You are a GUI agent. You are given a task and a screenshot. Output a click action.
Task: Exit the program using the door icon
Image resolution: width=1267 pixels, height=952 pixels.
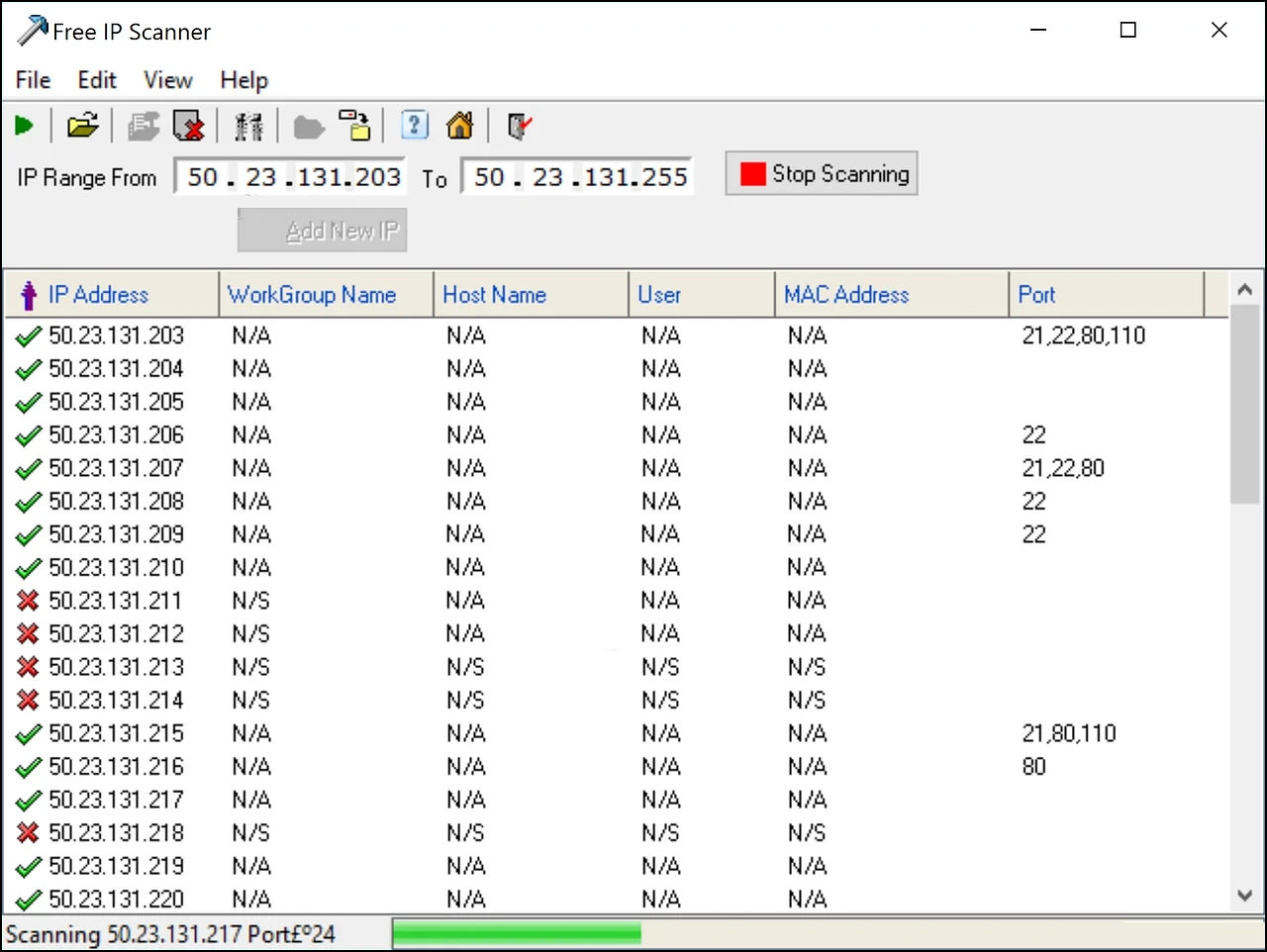(x=518, y=126)
